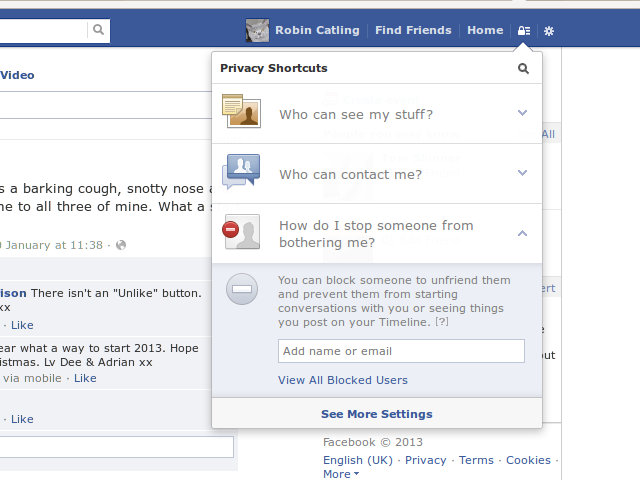Select 'How do I stop someone from bothering me?'
Image resolution: width=640 pixels, height=480 pixels.
point(377,233)
